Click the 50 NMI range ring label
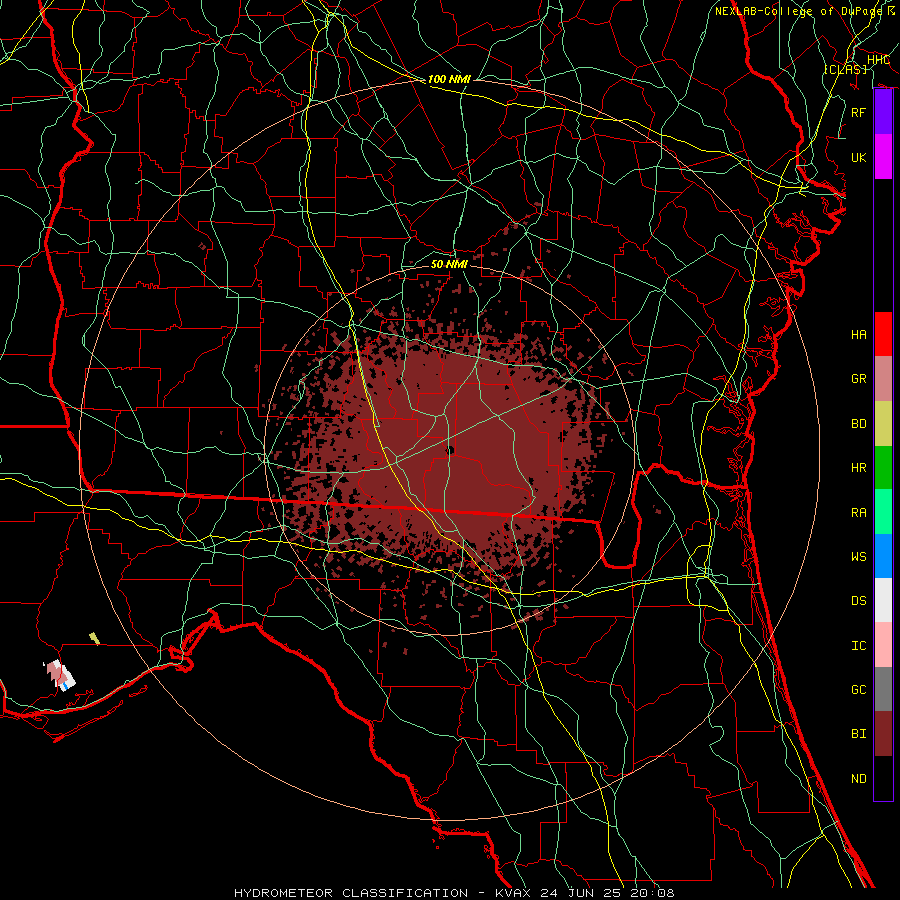The height and width of the screenshot is (900, 900). pyautogui.click(x=449, y=264)
